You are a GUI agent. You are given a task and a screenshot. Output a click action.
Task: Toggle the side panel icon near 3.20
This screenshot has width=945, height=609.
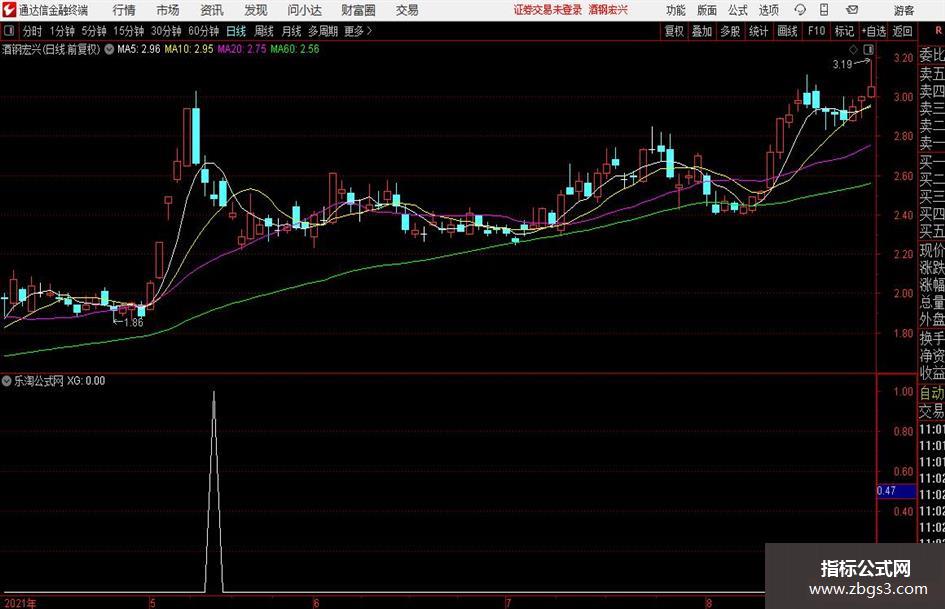click(x=868, y=49)
